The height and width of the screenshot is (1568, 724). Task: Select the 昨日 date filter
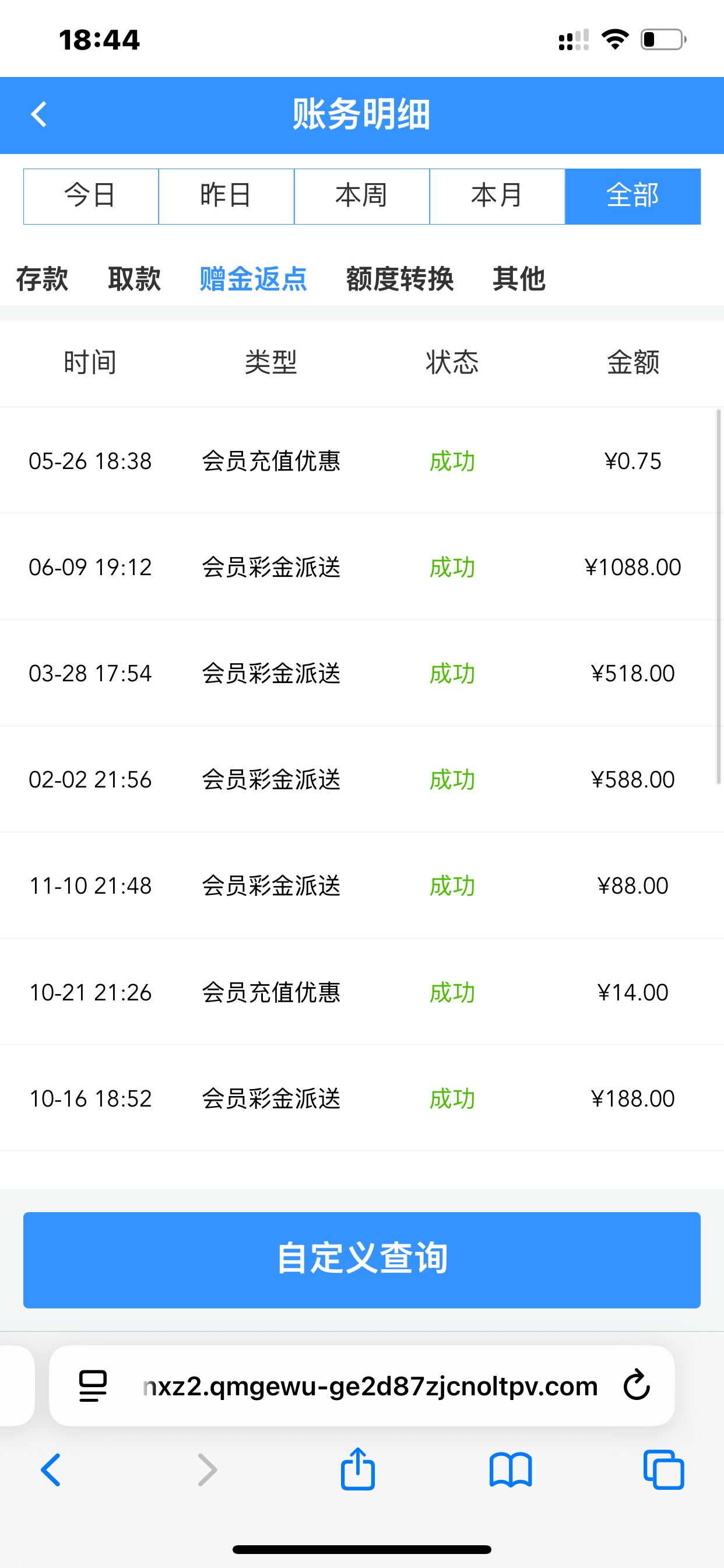pyautogui.click(x=226, y=196)
